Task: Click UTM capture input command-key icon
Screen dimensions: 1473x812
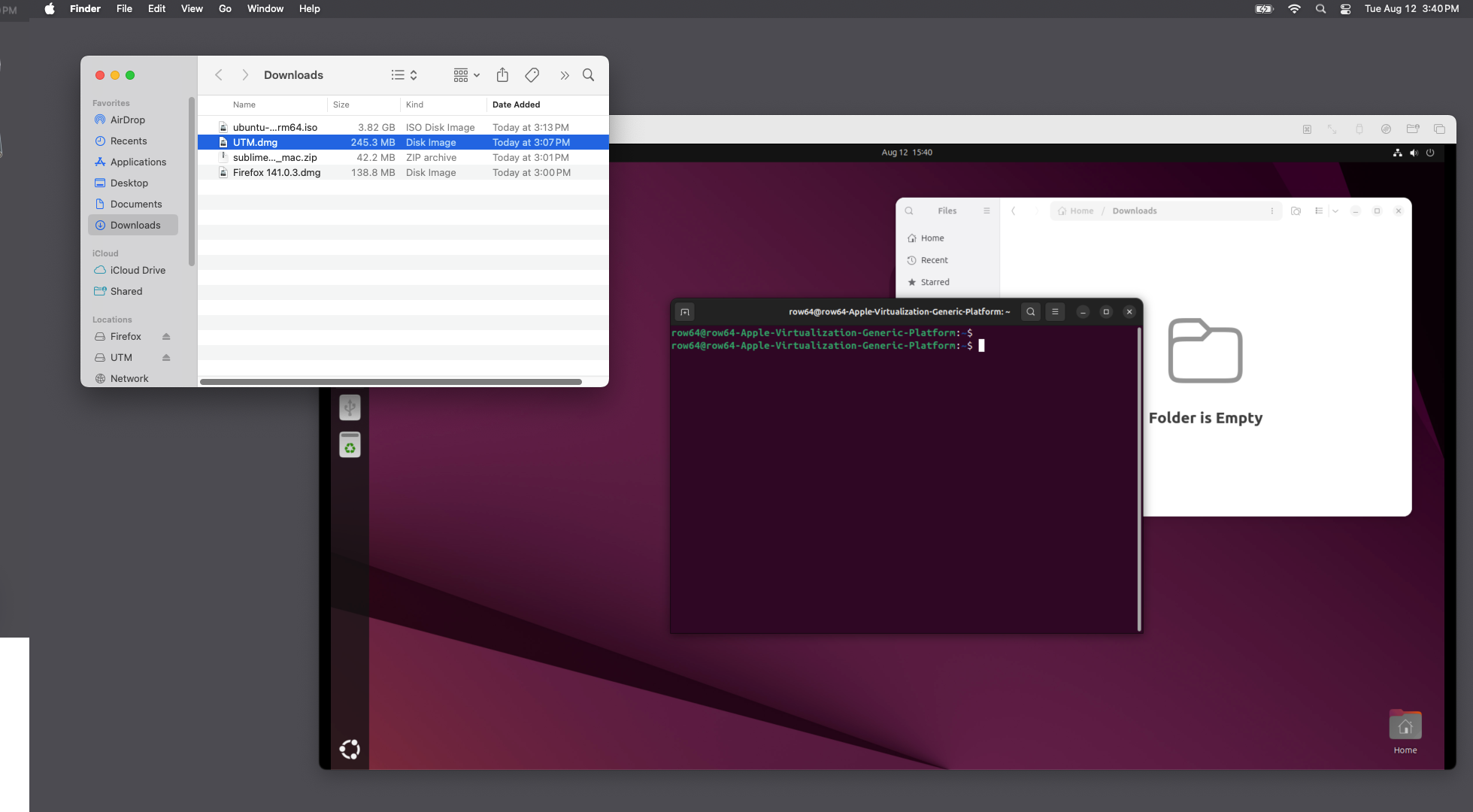Action: (1307, 129)
